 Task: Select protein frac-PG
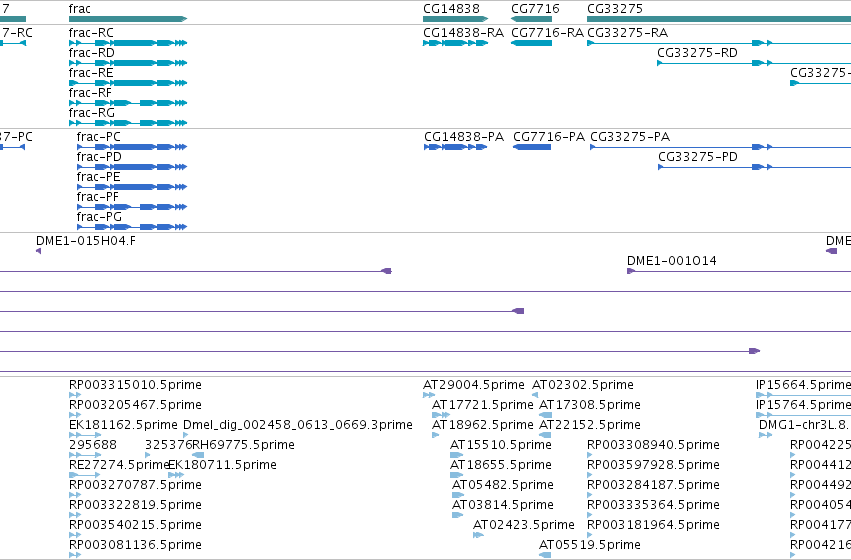tap(132, 227)
